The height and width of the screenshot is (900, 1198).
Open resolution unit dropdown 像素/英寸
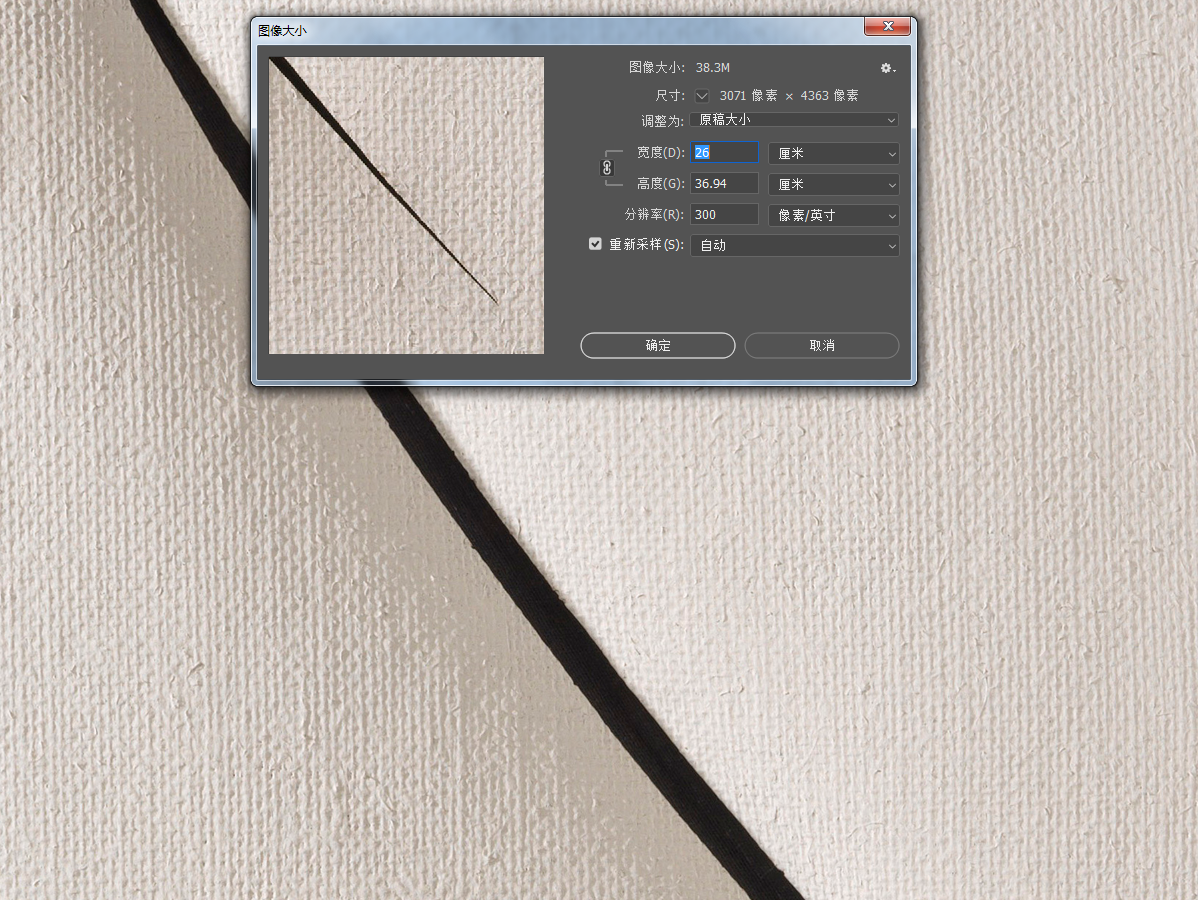pos(834,215)
